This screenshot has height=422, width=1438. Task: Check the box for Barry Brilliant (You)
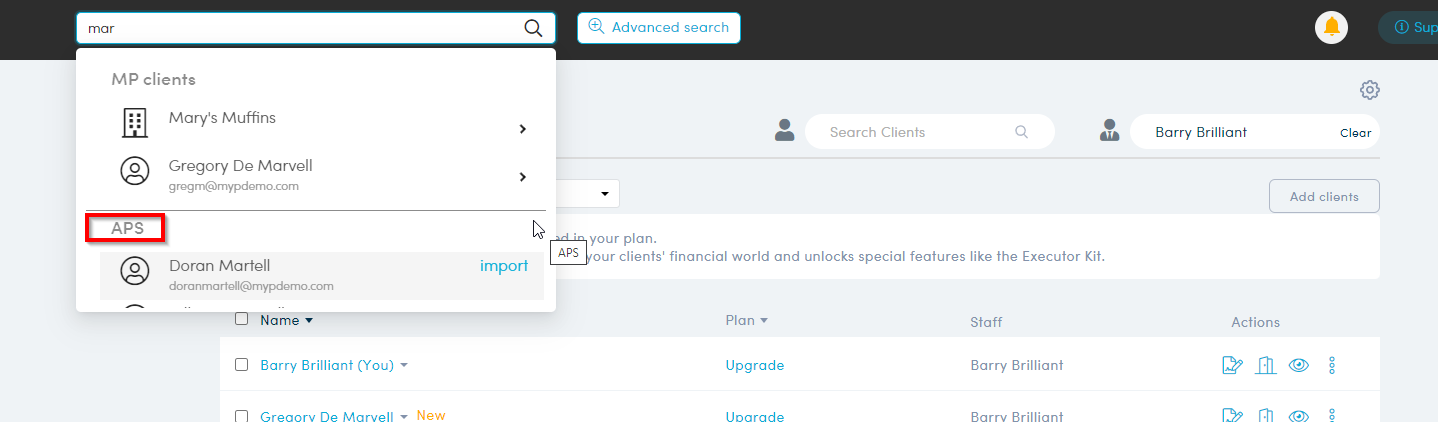[241, 365]
